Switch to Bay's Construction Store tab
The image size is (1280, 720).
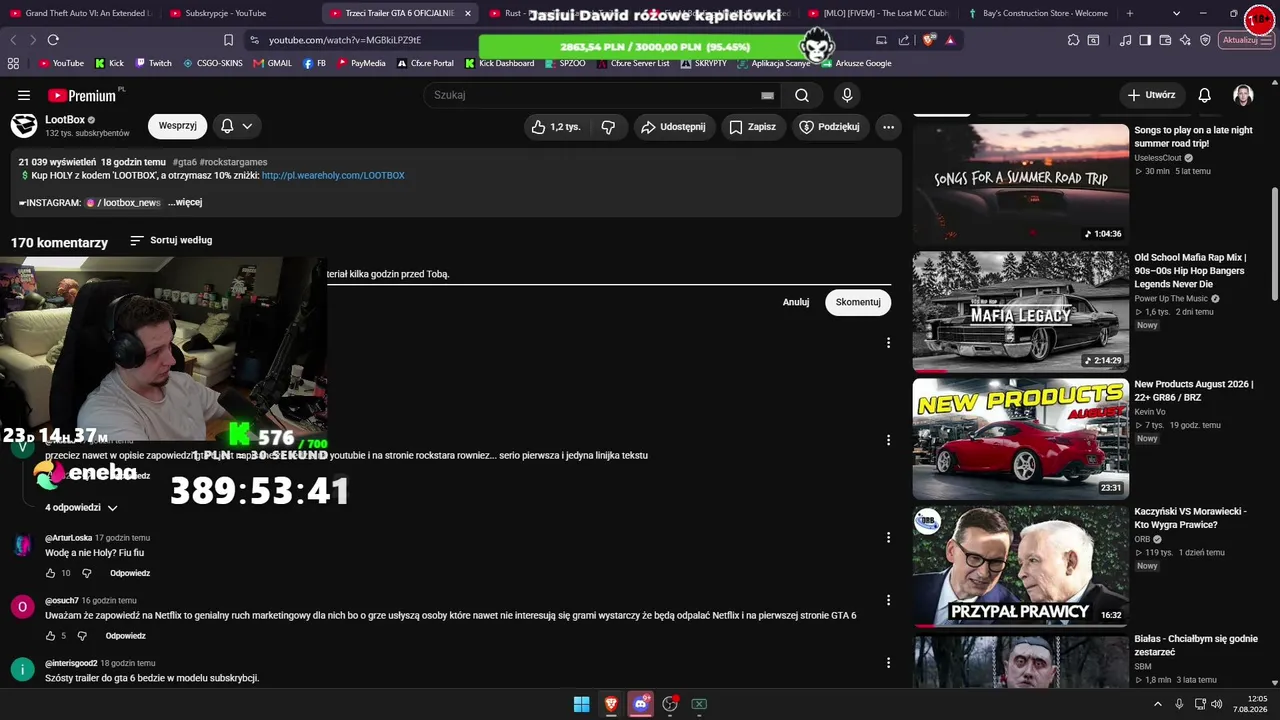coord(1038,13)
